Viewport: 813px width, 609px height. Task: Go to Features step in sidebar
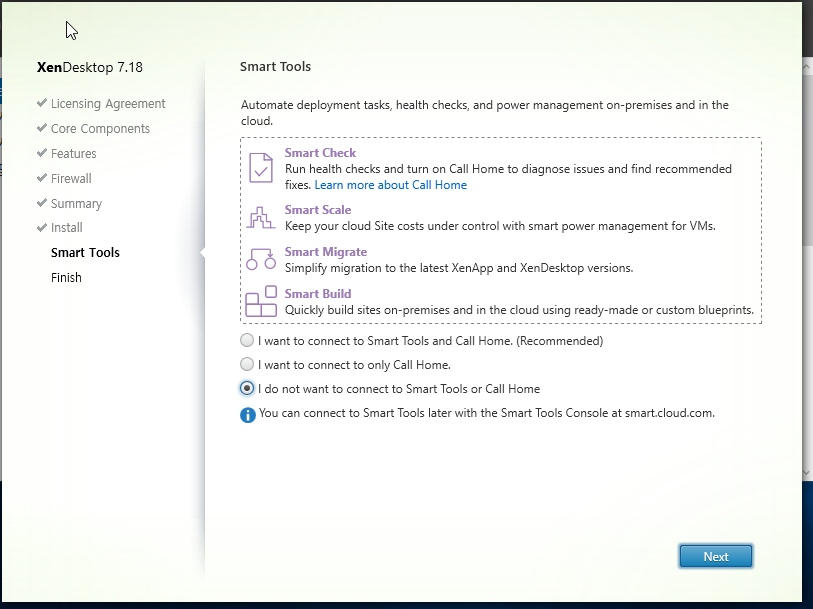click(x=74, y=153)
